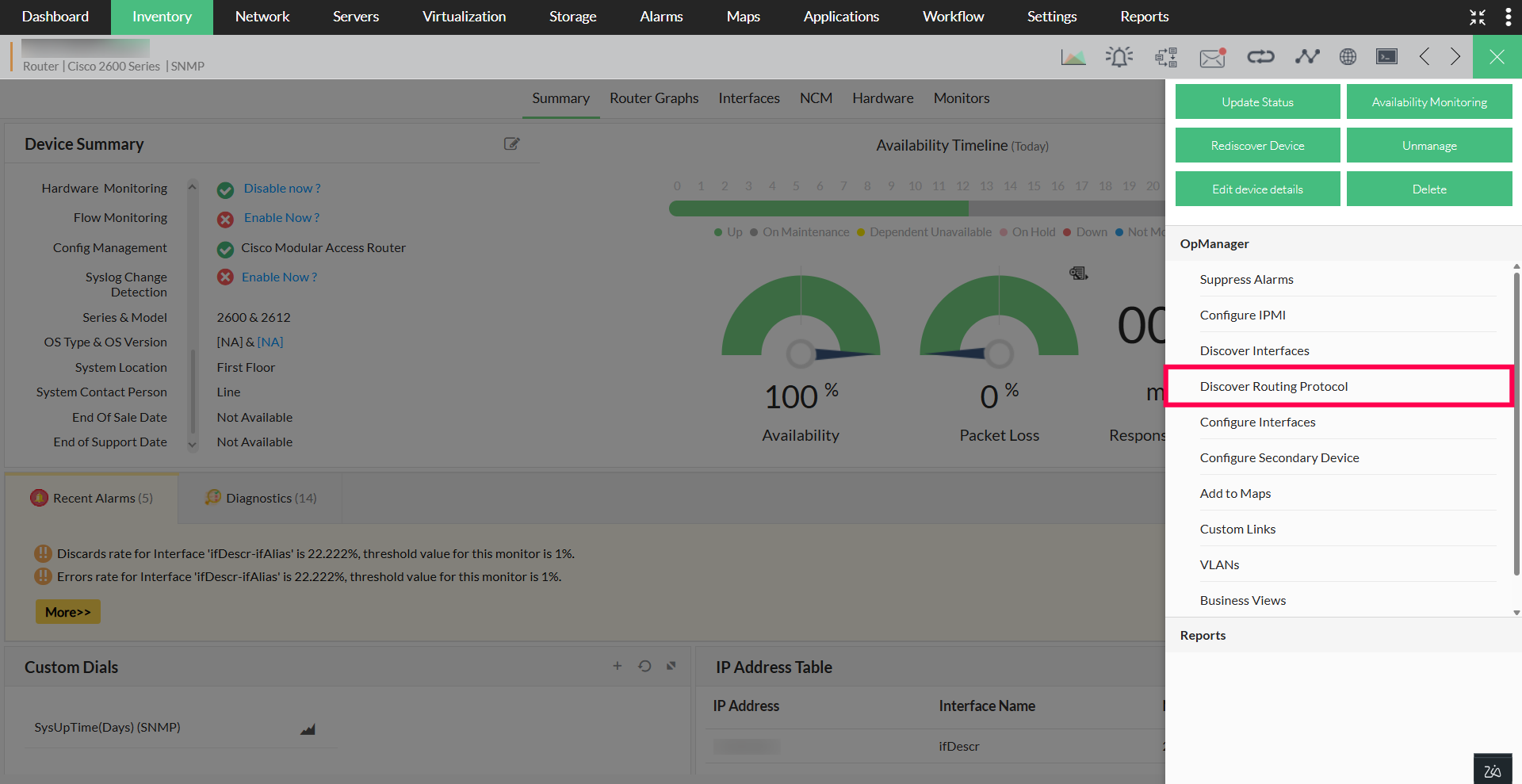Click the envelope notification icon
Screen dimensions: 1522x784
[1212, 57]
